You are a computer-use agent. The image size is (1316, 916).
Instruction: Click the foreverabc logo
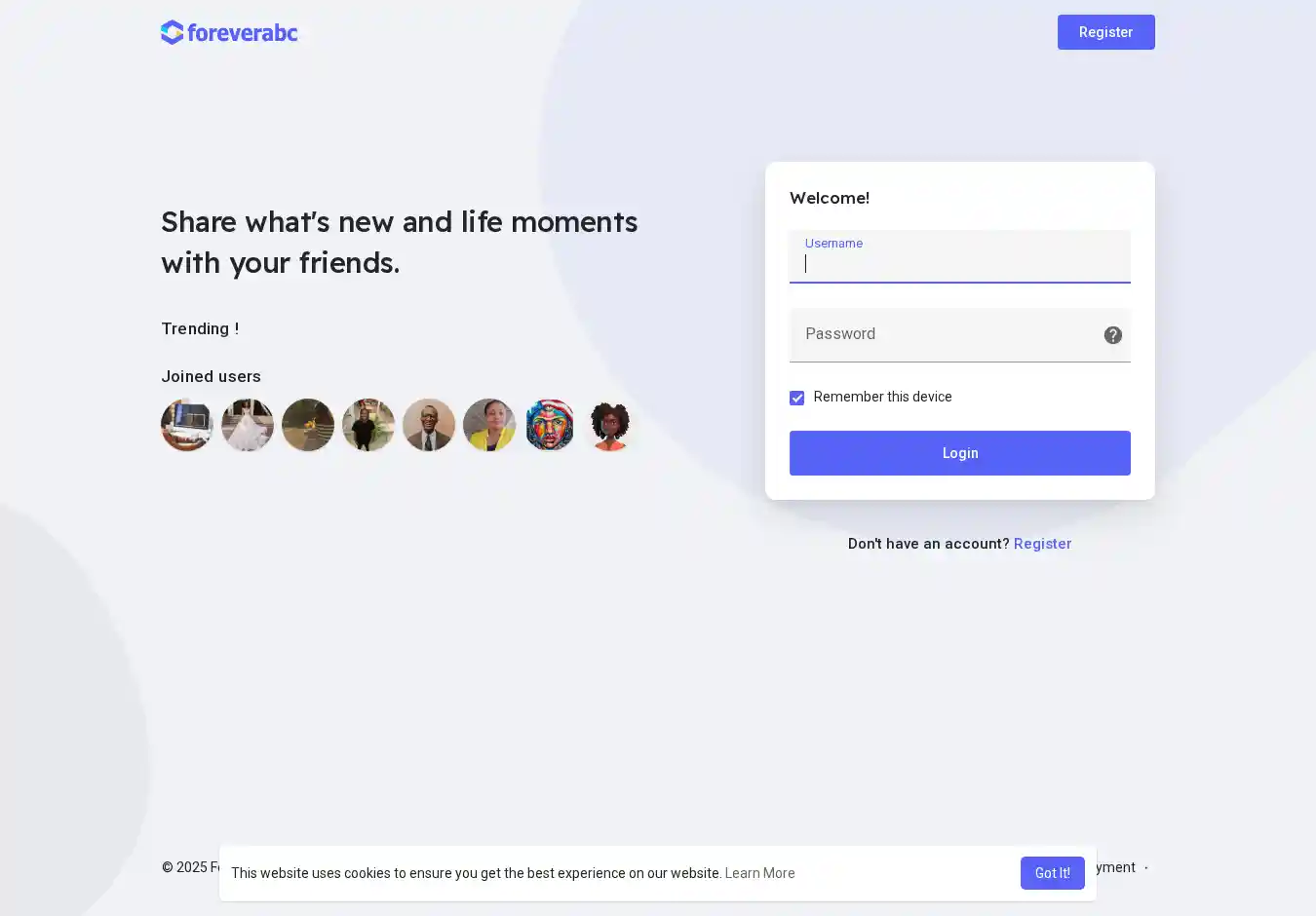pyautogui.click(x=229, y=32)
